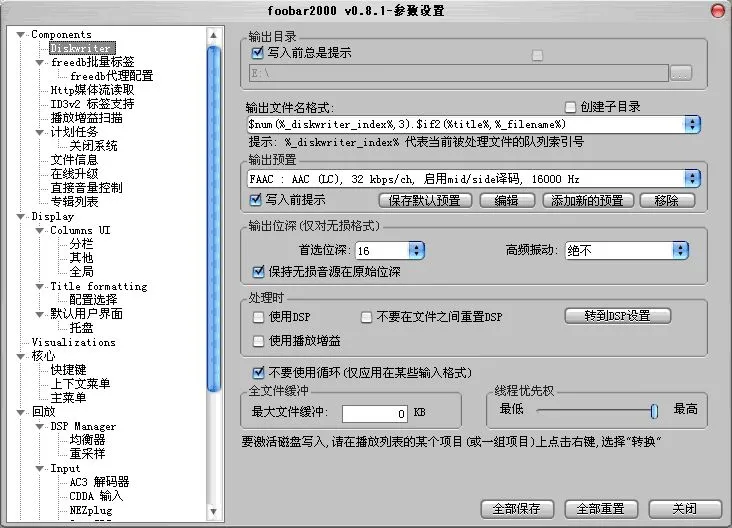Click the 编辑 preset button
This screenshot has width=732, height=528.
point(507,201)
